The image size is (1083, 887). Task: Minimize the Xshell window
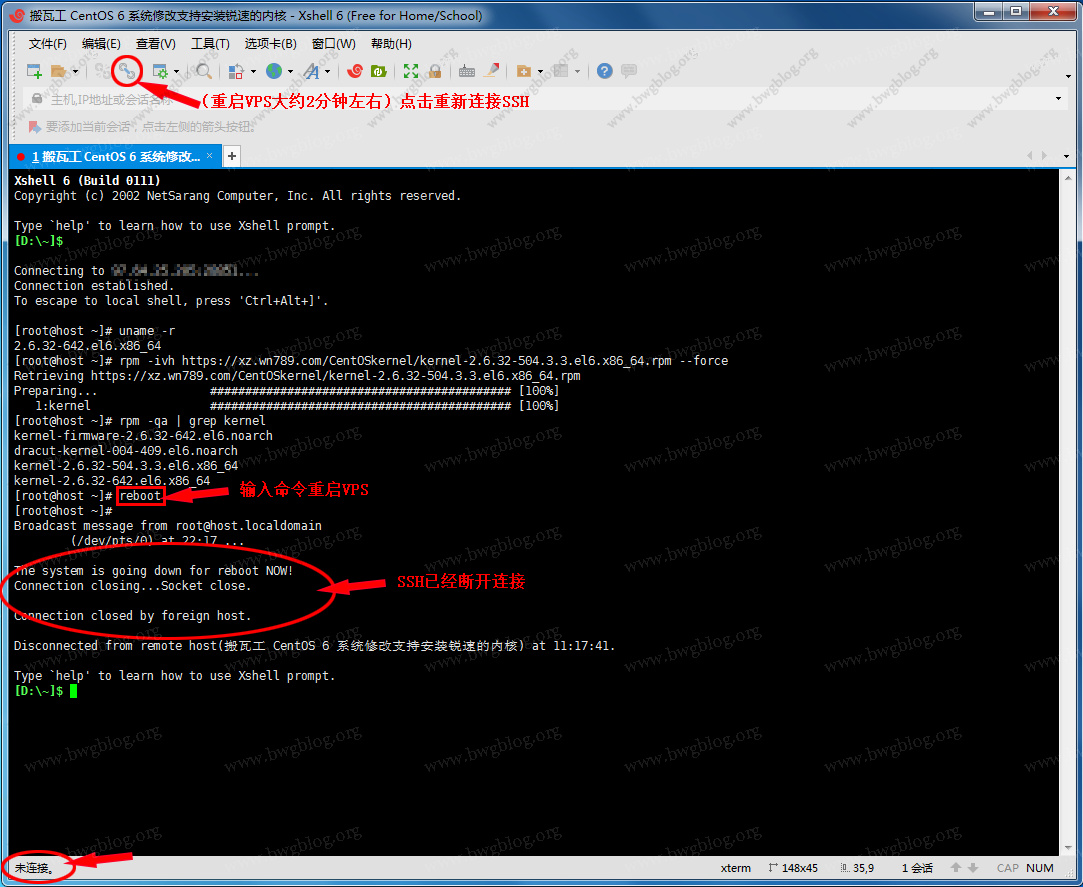(990, 12)
